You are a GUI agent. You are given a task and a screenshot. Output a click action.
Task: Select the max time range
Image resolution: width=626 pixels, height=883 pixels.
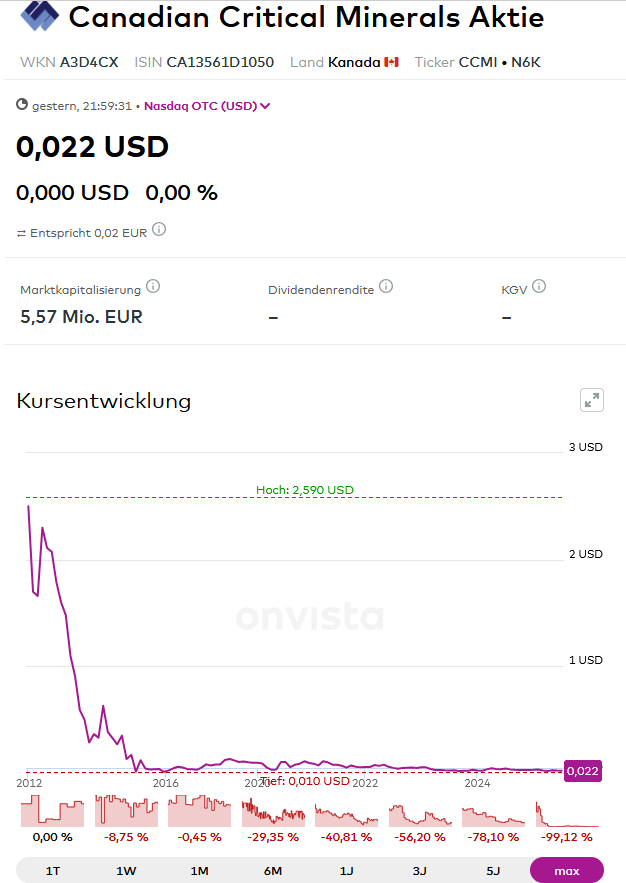point(567,870)
